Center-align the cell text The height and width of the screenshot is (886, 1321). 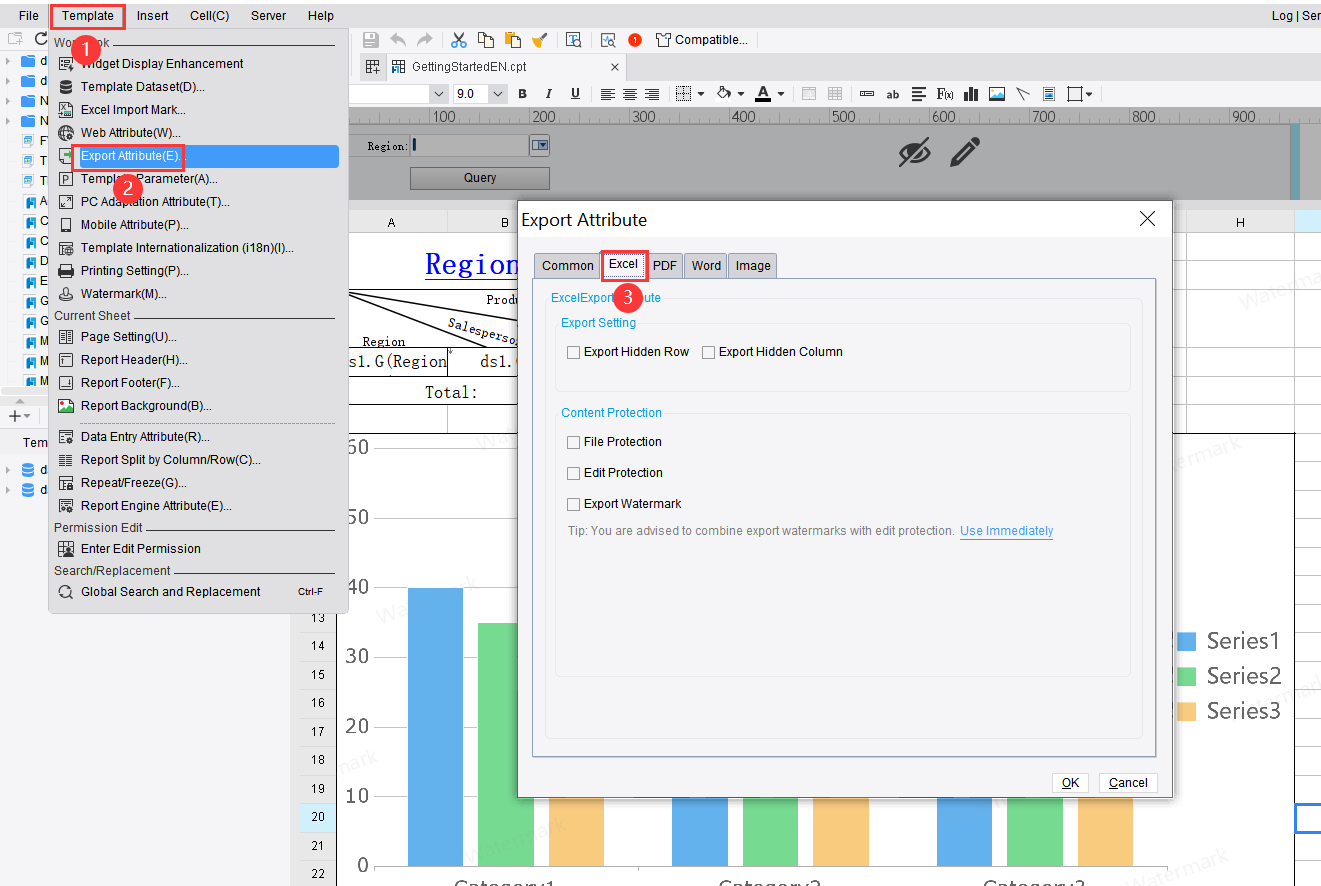(630, 94)
